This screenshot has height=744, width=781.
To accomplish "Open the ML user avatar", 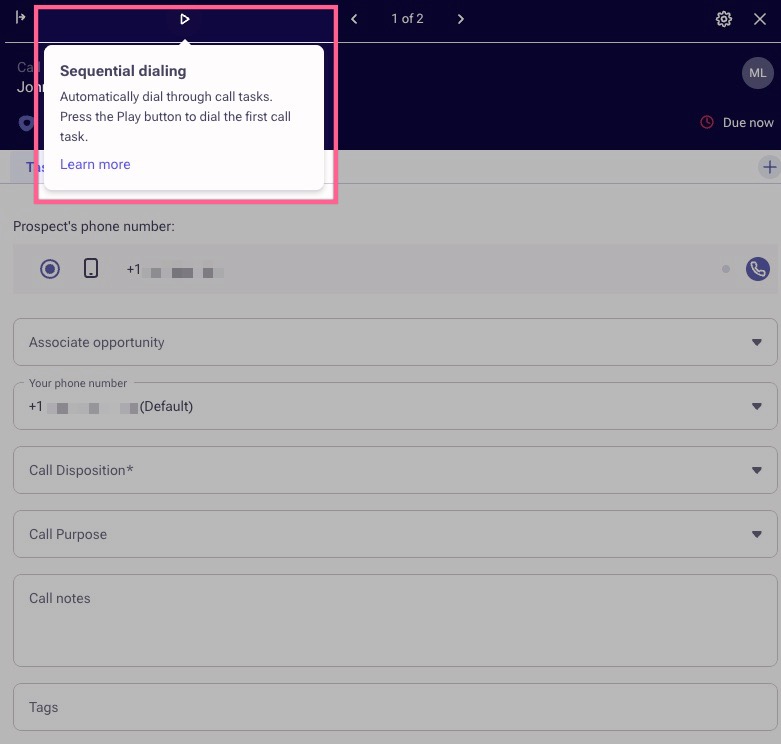I will (758, 73).
